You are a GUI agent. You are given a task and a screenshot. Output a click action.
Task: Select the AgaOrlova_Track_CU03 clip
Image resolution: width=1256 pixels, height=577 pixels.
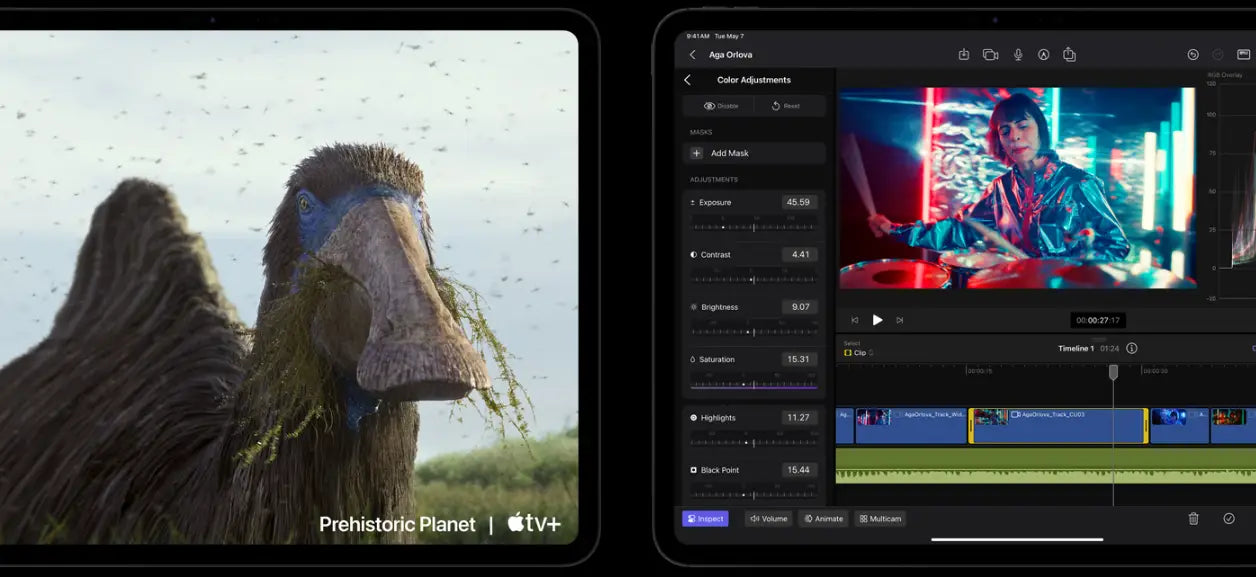[1058, 425]
